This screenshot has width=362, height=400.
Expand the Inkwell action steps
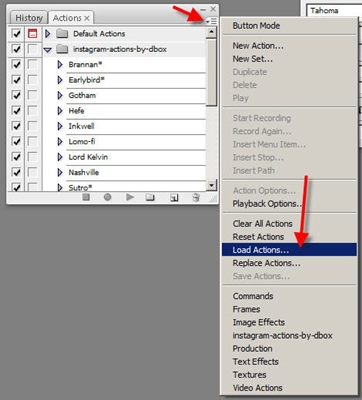point(60,126)
